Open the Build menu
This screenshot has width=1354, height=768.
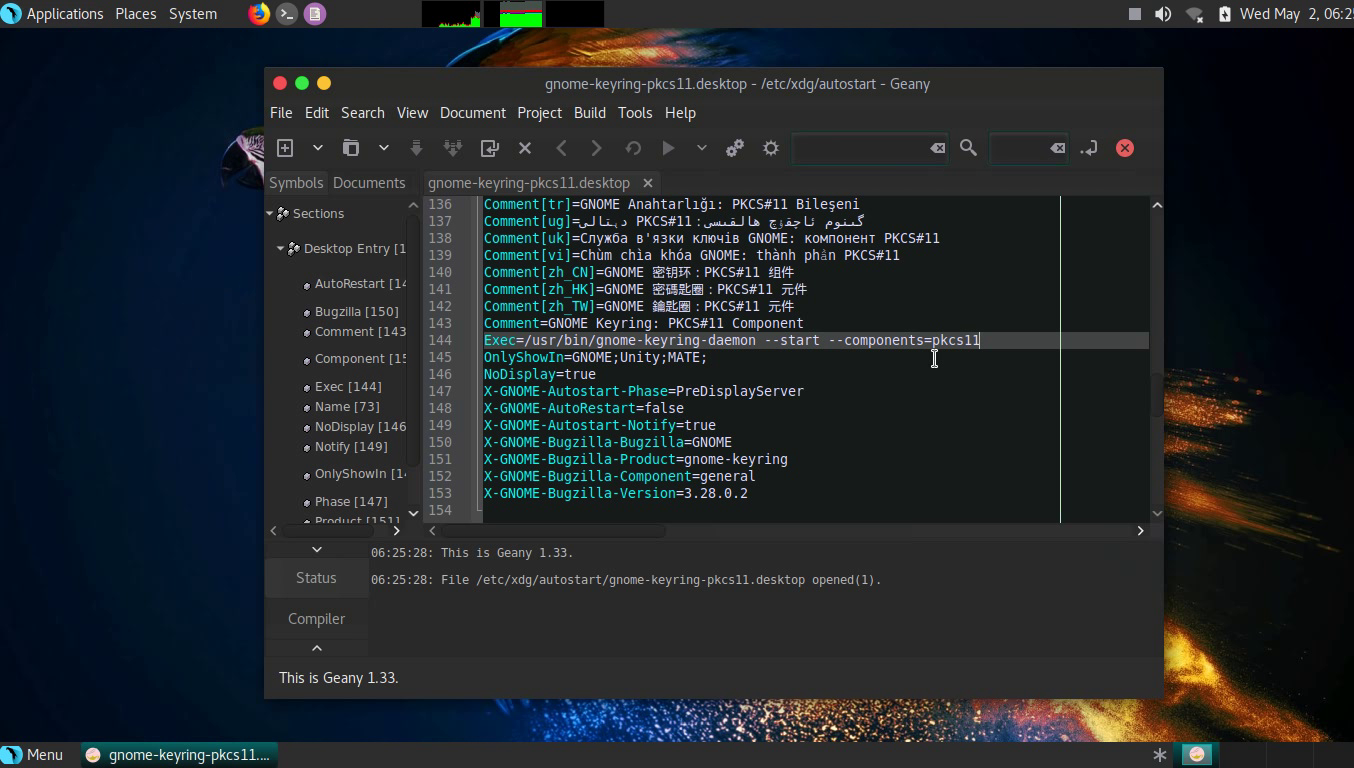[590, 113]
